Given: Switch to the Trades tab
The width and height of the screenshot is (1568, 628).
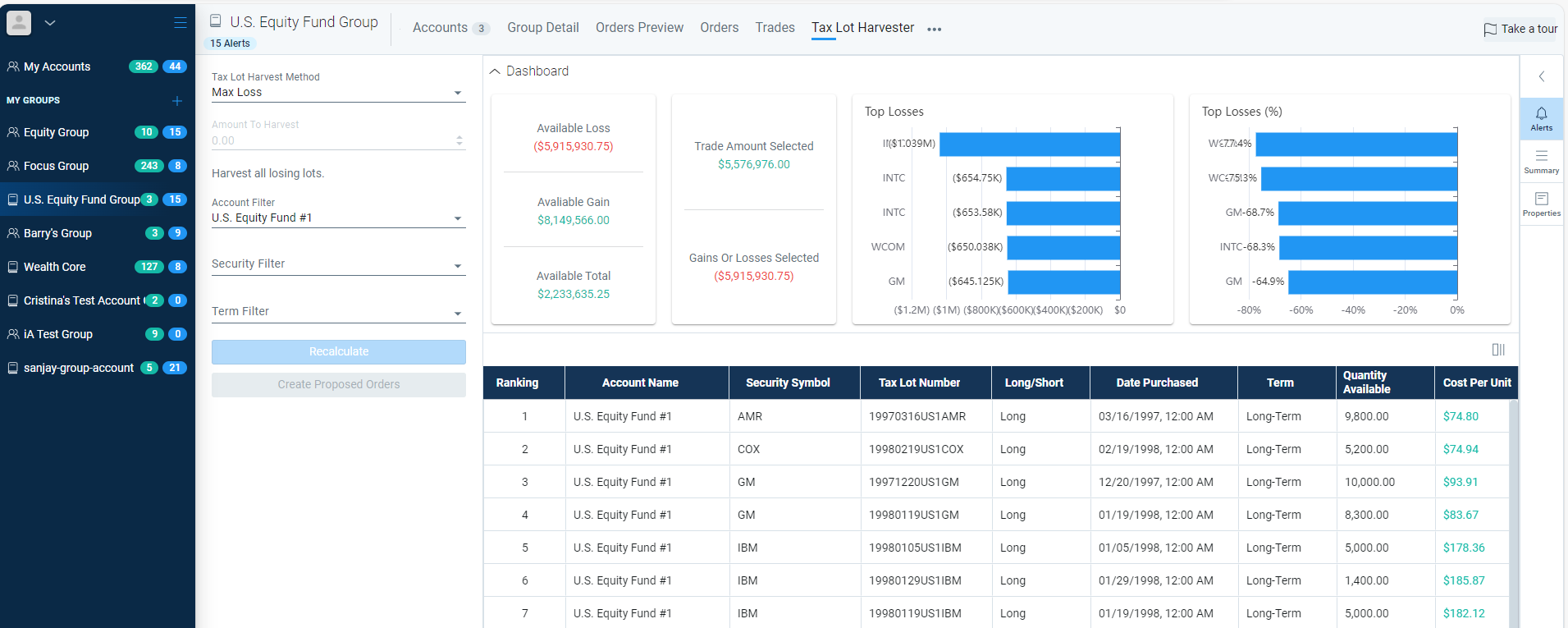Looking at the screenshot, I should [775, 28].
